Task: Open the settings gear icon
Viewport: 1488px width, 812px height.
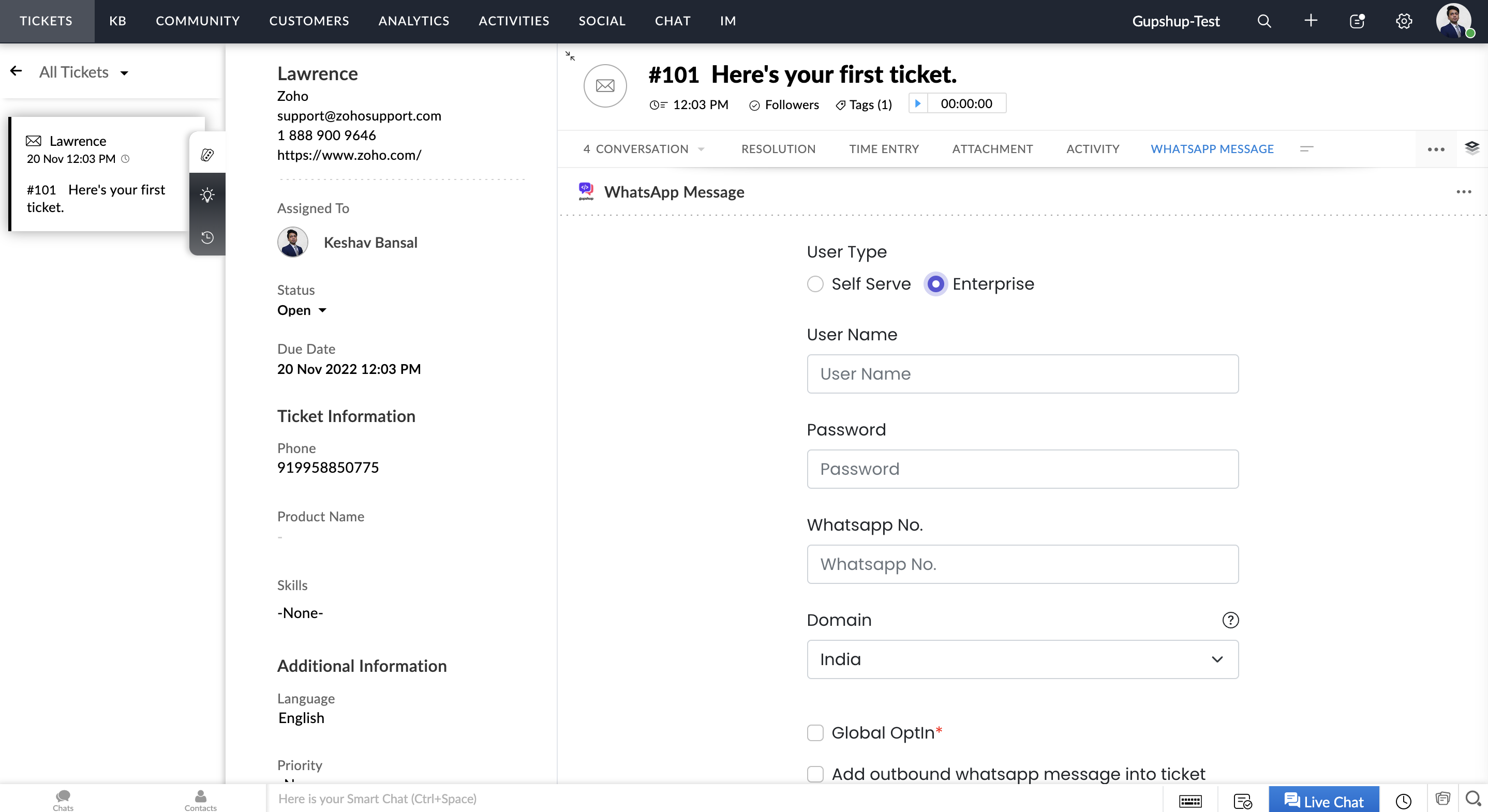Action: tap(1404, 21)
